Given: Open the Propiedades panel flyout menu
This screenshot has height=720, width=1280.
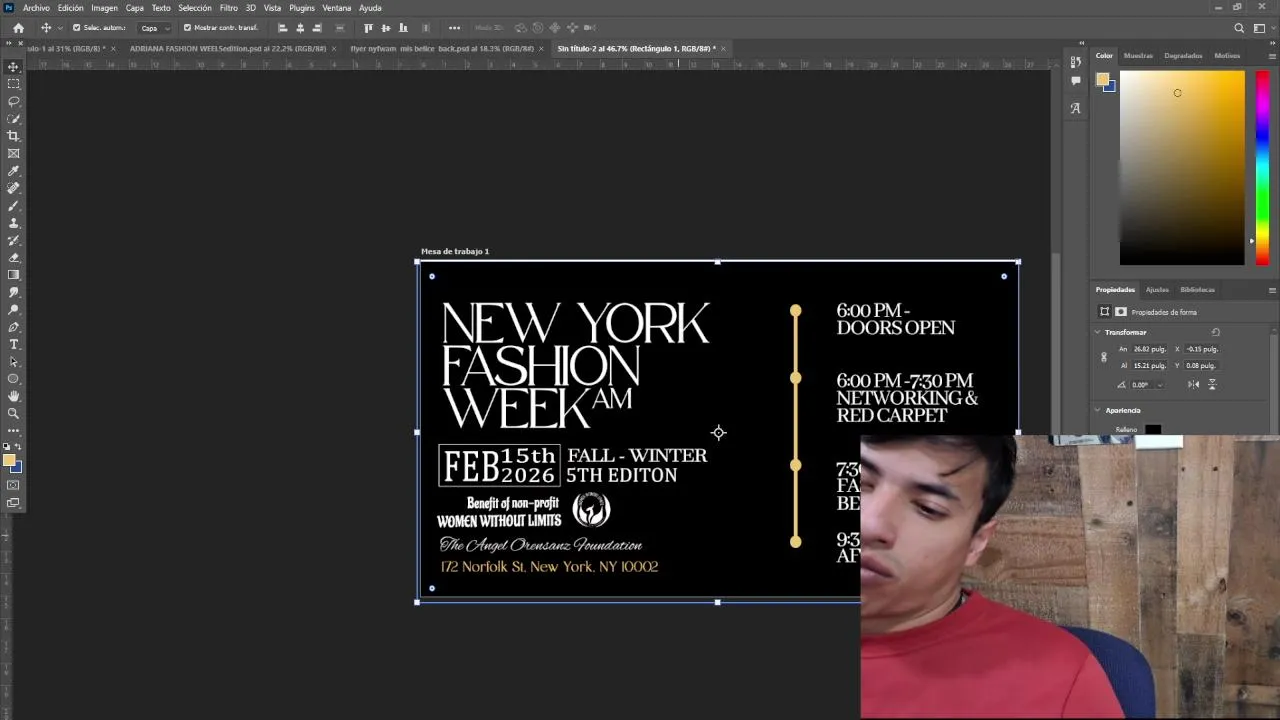Looking at the screenshot, I should [x=1272, y=290].
